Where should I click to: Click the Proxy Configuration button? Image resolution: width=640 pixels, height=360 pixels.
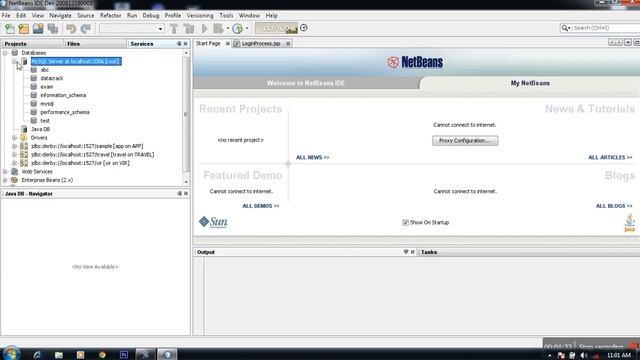click(465, 140)
